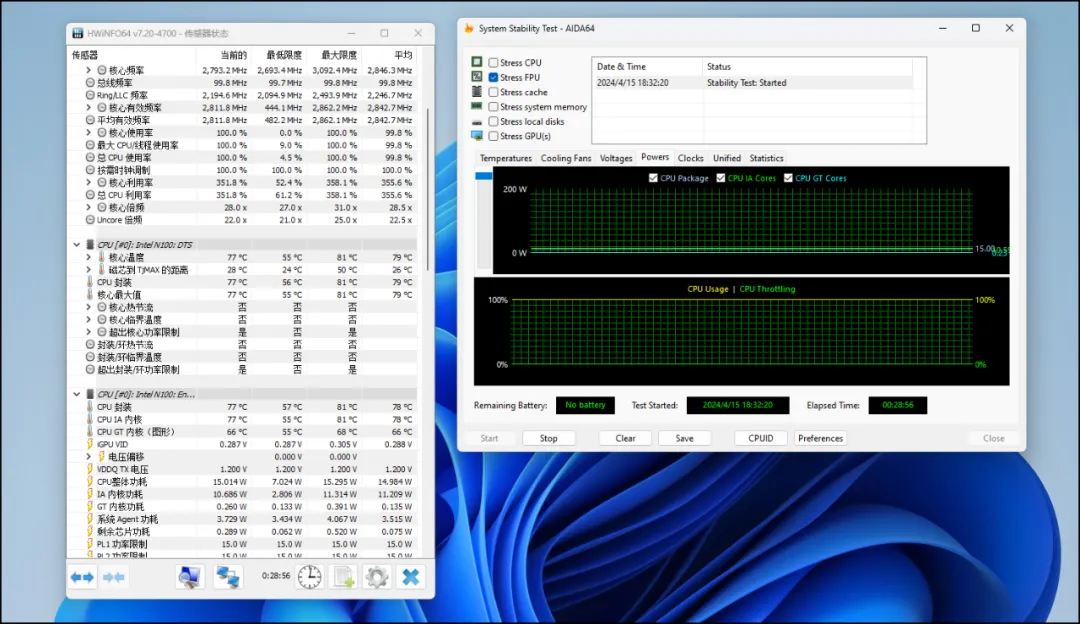Uncheck CPU IA Cores graph checkbox
The height and width of the screenshot is (624, 1080).
720,178
